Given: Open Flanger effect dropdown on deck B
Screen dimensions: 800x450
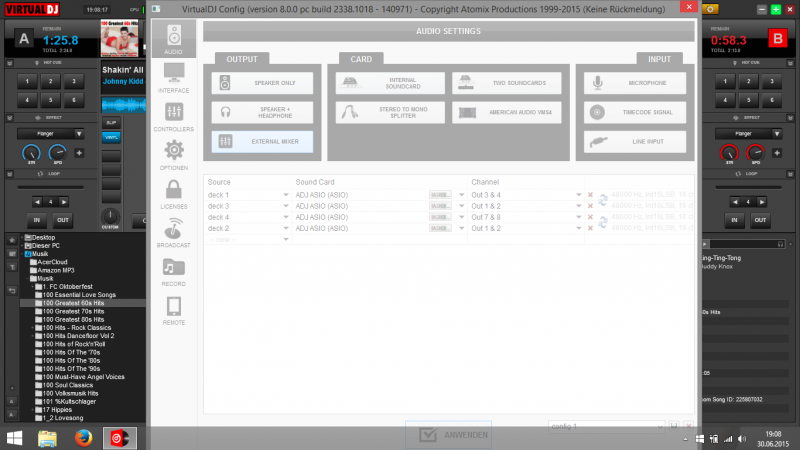Looking at the screenshot, I should pyautogui.click(x=777, y=134).
